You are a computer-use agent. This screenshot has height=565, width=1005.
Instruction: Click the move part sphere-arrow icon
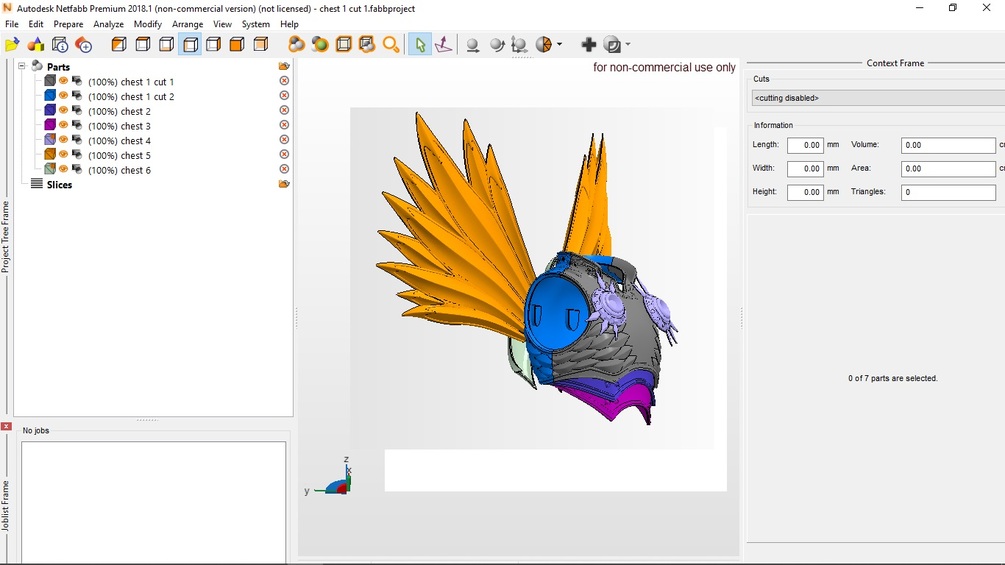click(x=473, y=45)
